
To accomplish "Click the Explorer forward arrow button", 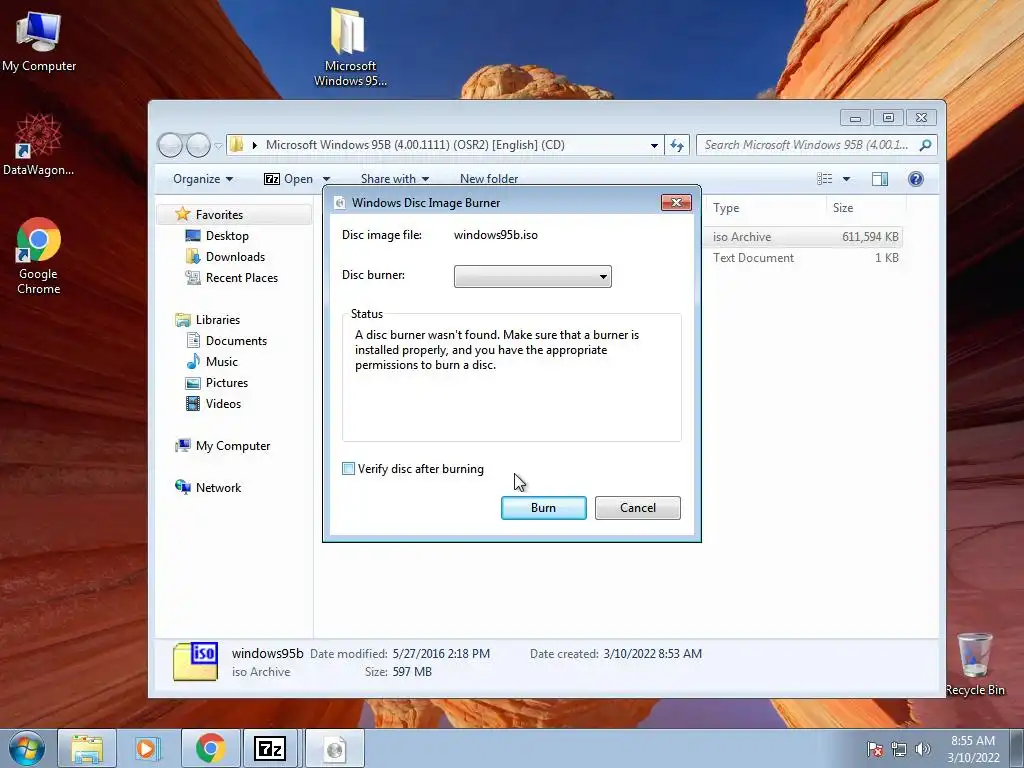I will coord(198,145).
